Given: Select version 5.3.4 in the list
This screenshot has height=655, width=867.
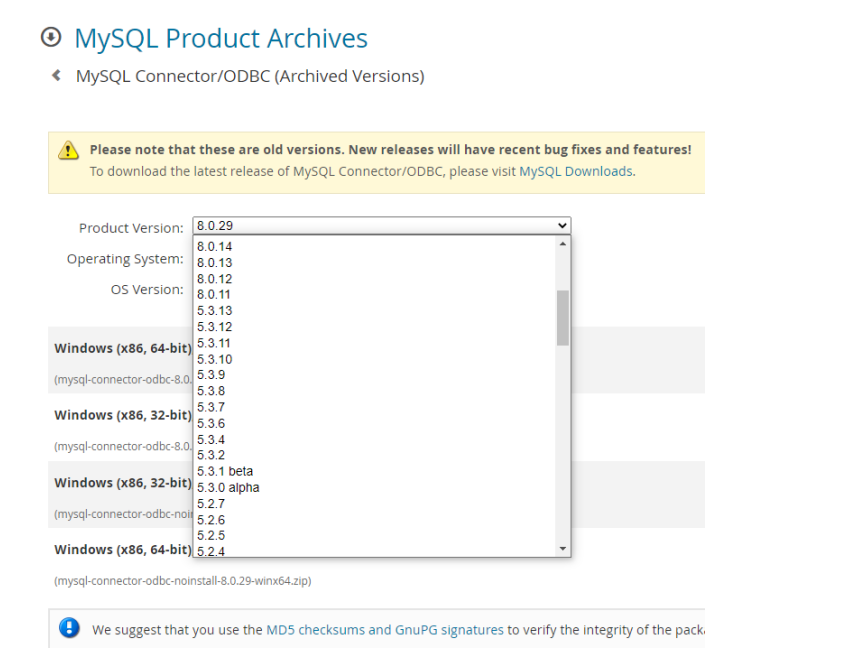Looking at the screenshot, I should click(211, 440).
